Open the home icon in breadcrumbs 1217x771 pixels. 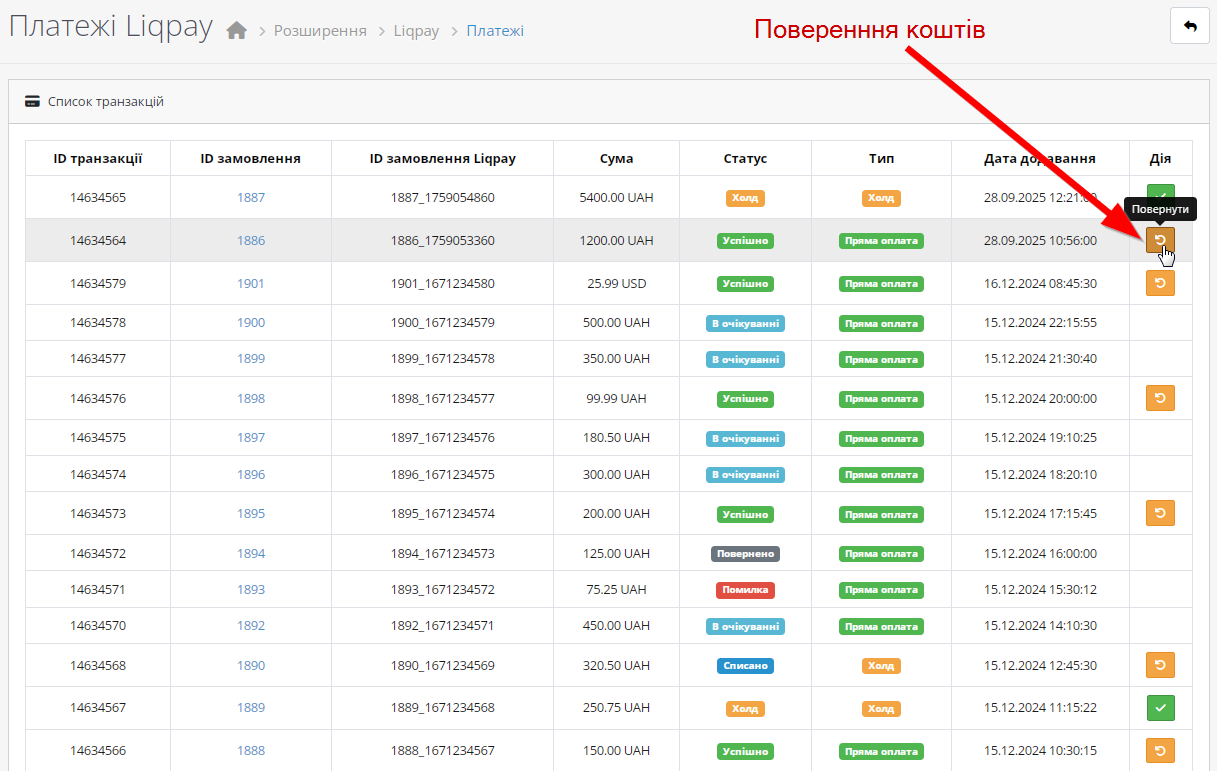tap(236, 31)
